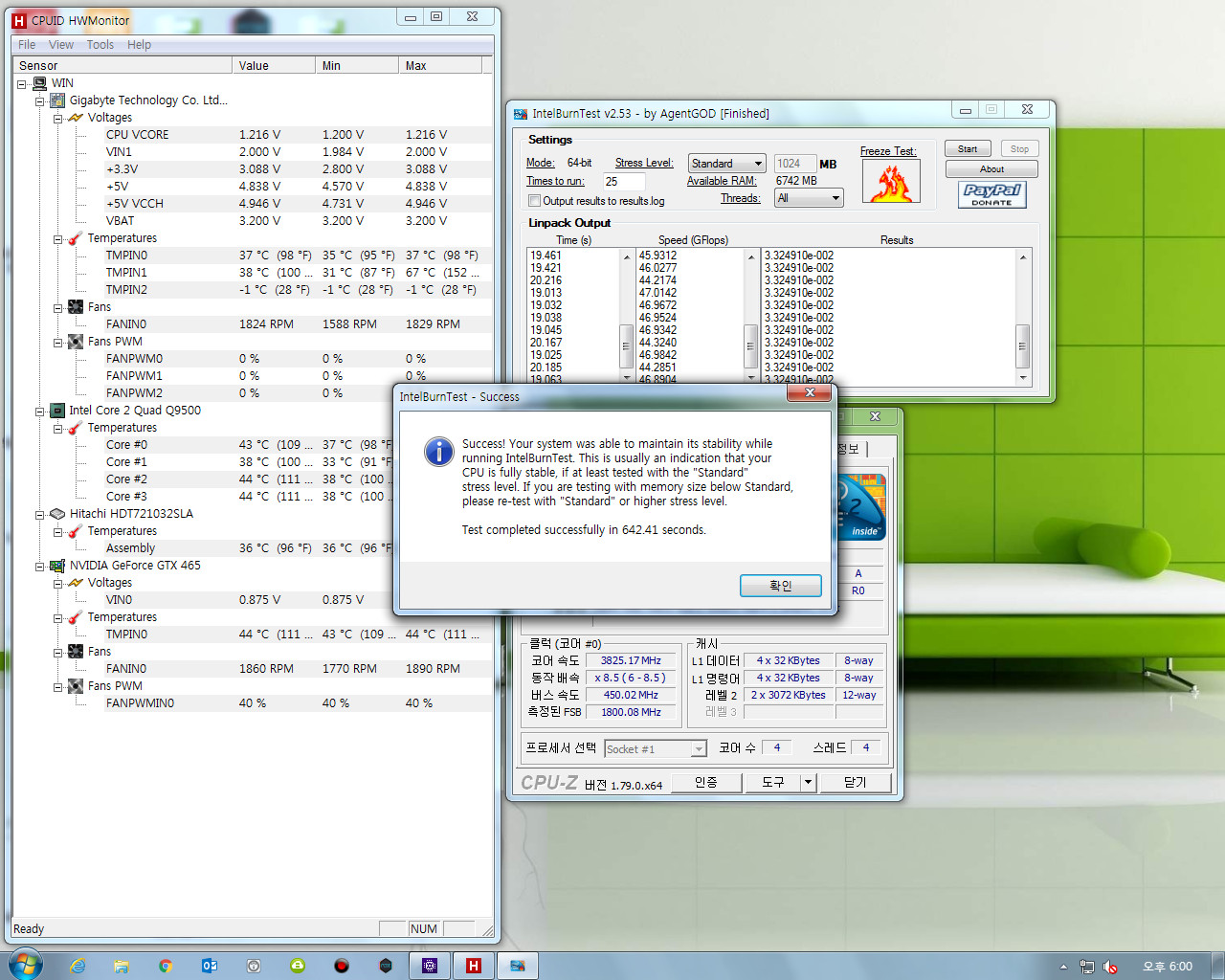Viewport: 1225px width, 980px height.
Task: Switch to HWMonitor via red H taskbar icon
Action: pyautogui.click(x=474, y=966)
